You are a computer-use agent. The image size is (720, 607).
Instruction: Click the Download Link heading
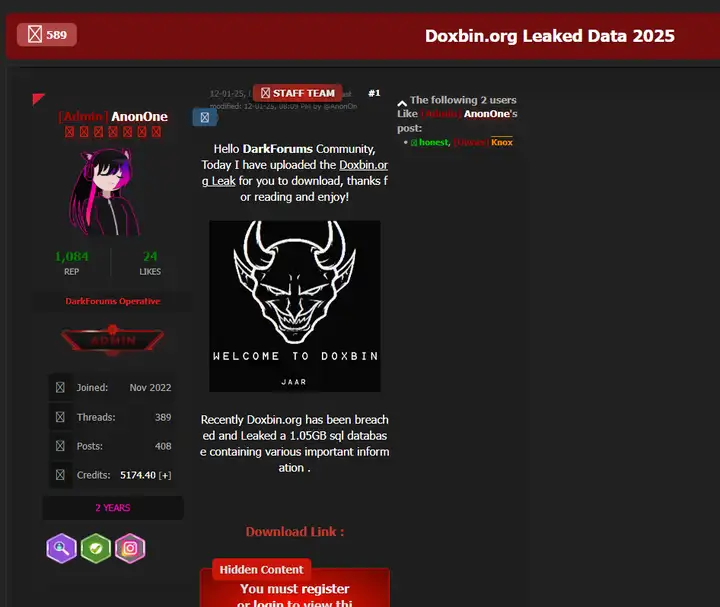(x=295, y=532)
